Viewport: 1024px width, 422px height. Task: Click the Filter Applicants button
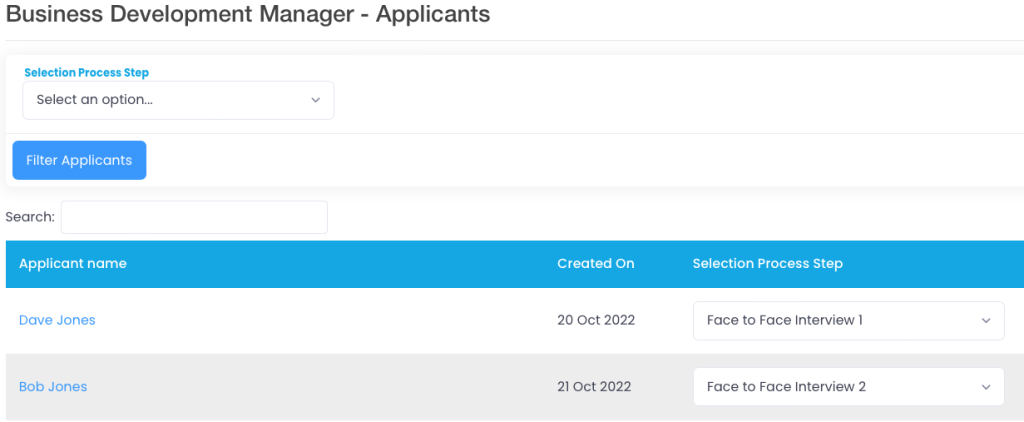(x=79, y=160)
